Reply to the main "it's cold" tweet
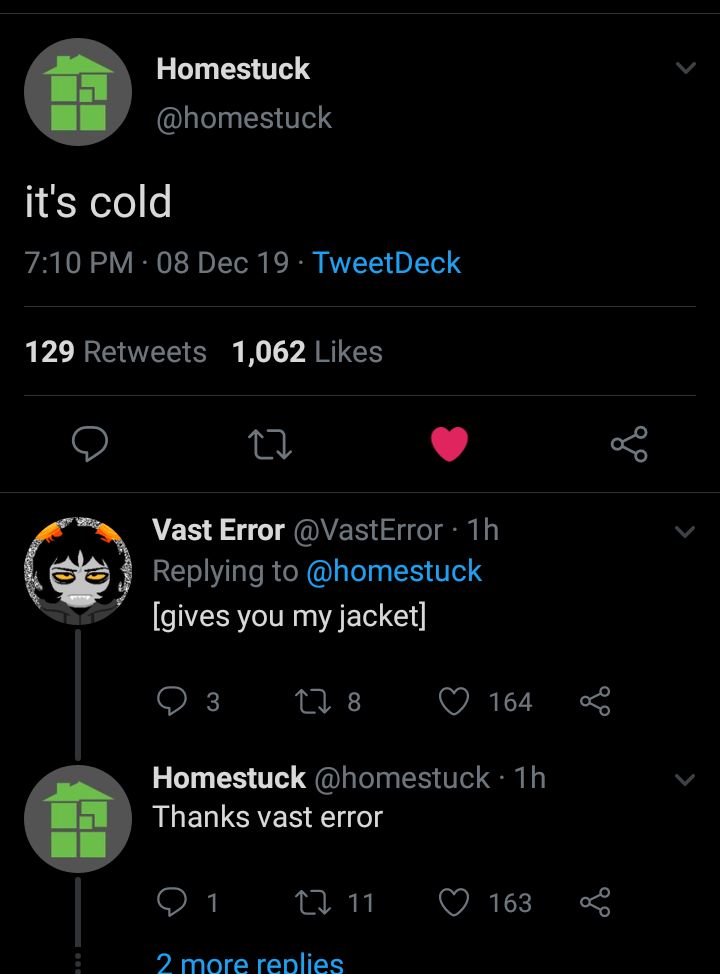This screenshot has height=974, width=720. tap(90, 444)
